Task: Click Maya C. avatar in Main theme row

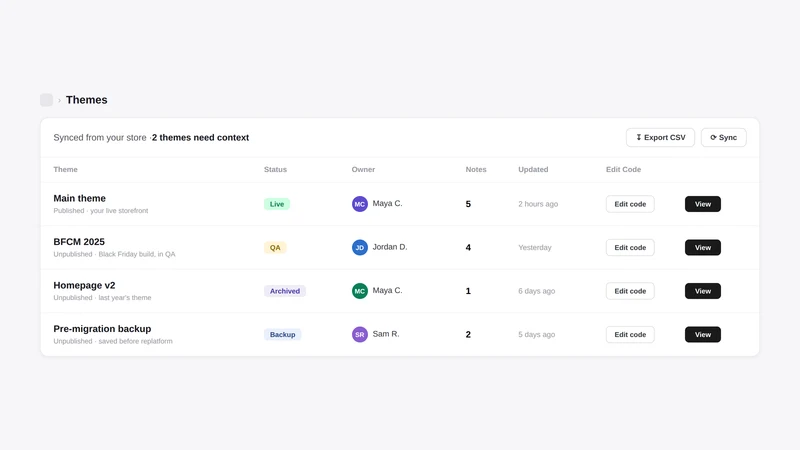Action: pyautogui.click(x=360, y=204)
